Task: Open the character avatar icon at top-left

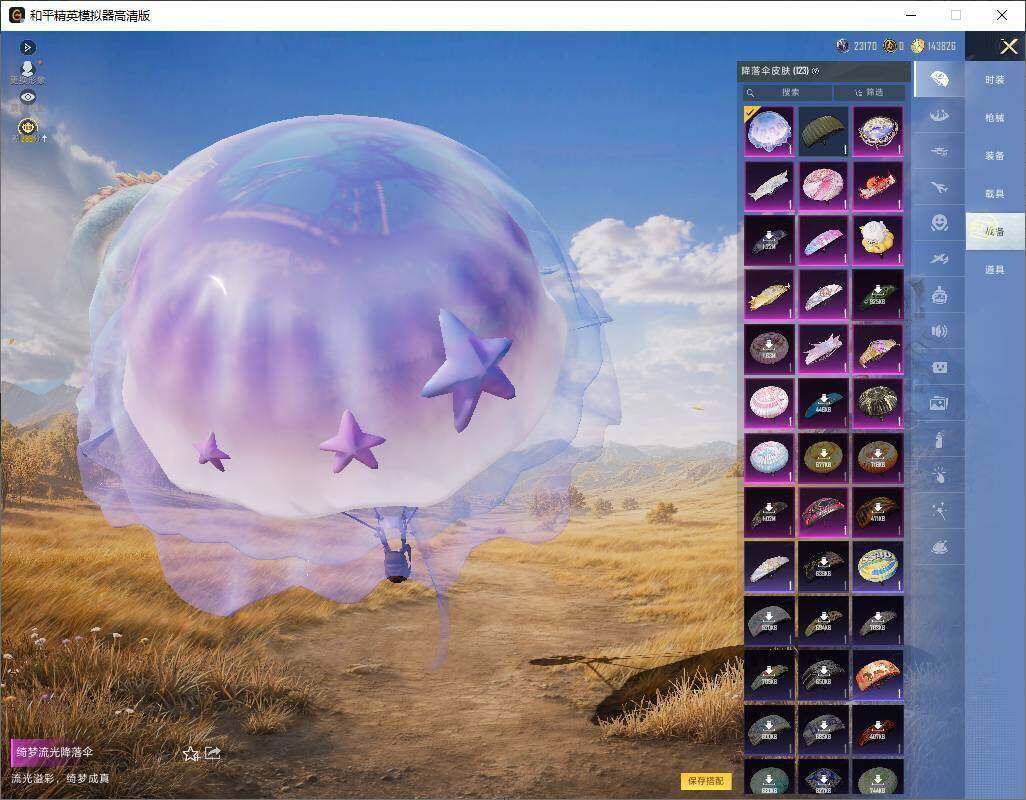Action: tap(27, 69)
